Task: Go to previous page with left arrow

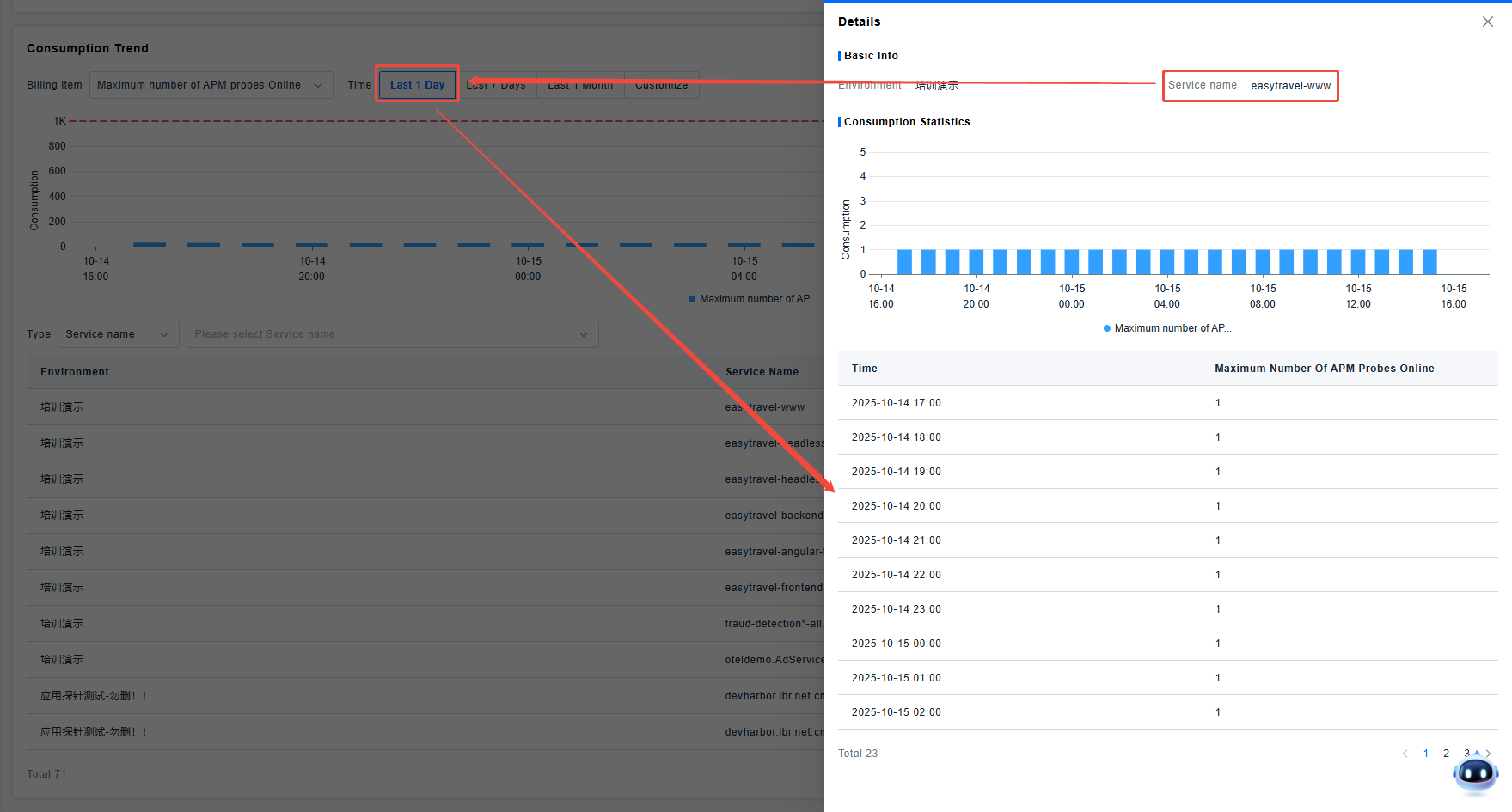Action: (1405, 754)
